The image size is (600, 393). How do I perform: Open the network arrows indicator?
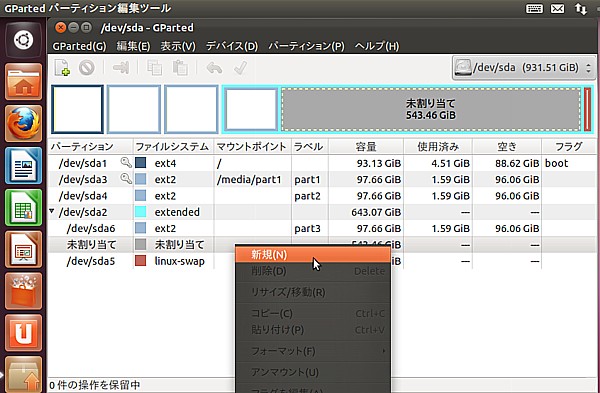[580, 8]
